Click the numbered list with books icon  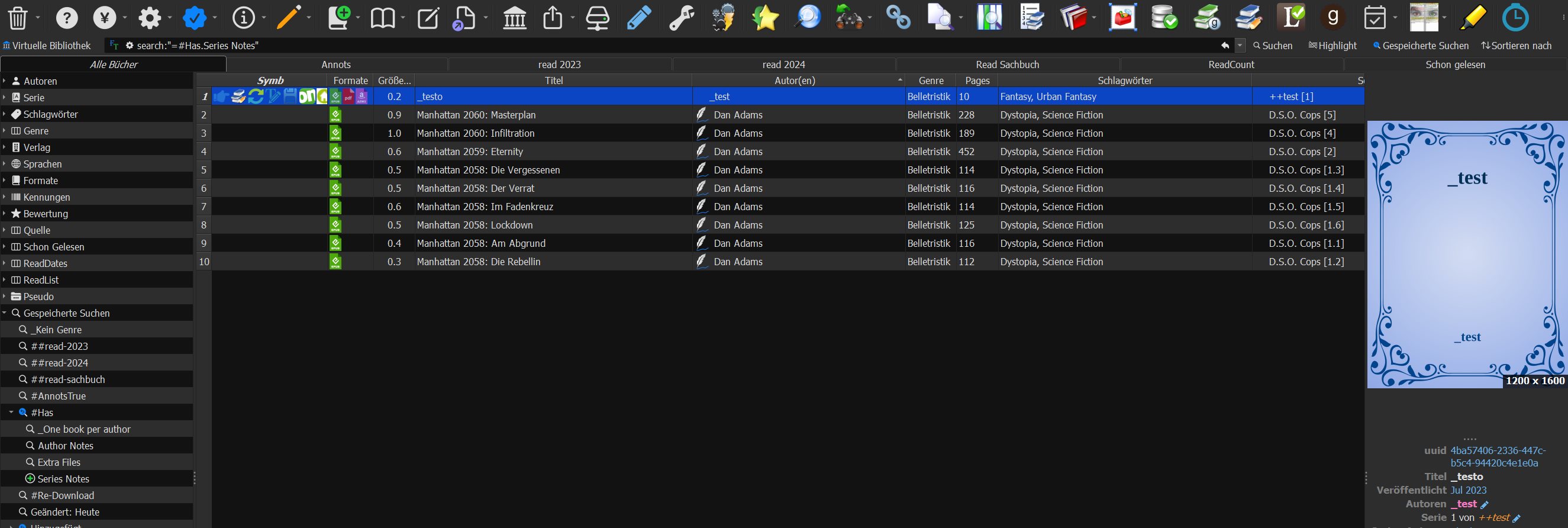pos(1032,18)
